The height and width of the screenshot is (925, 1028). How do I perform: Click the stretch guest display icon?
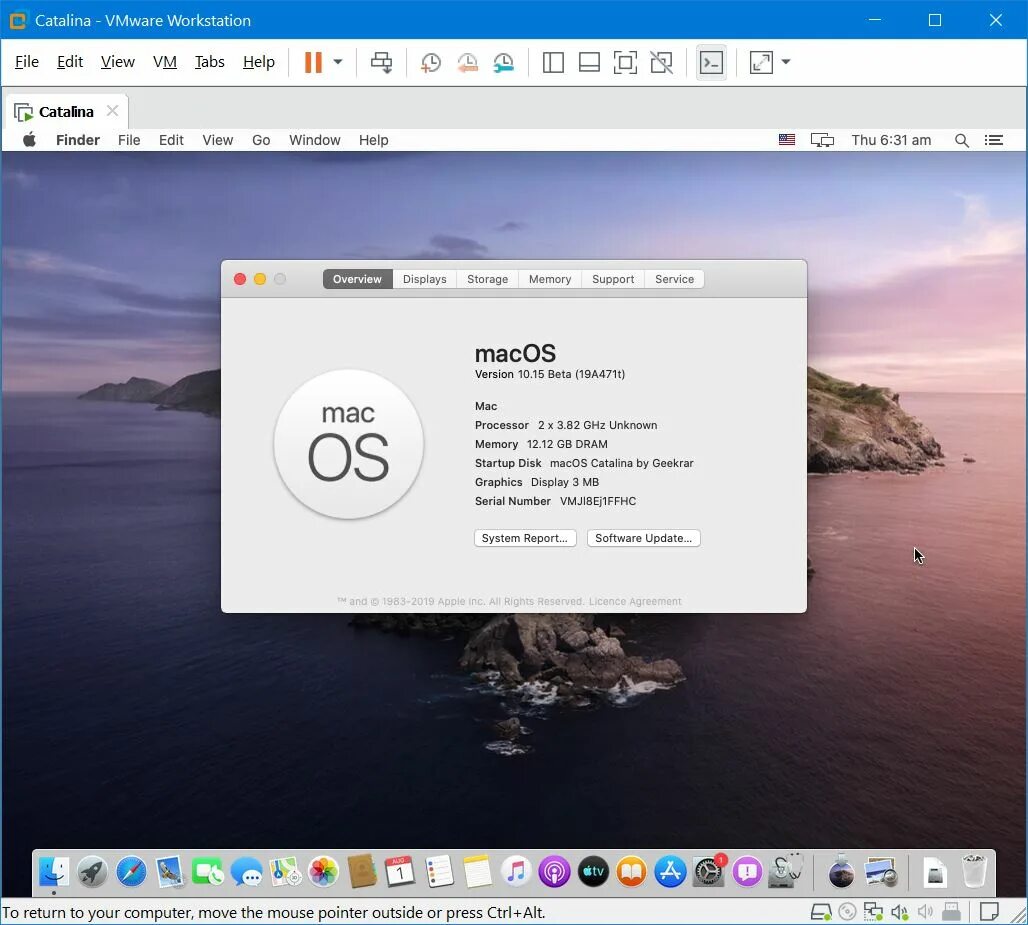(761, 63)
